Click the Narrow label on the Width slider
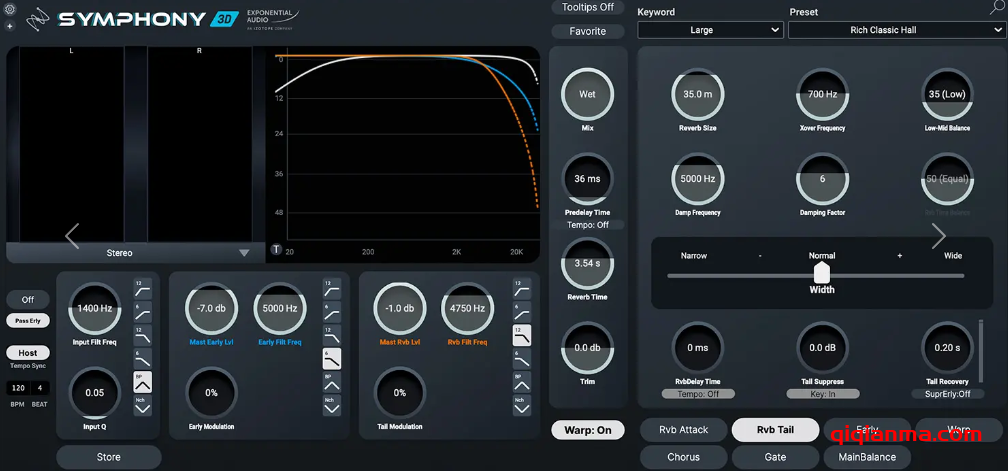The width and height of the screenshot is (1008, 471). click(x=694, y=256)
